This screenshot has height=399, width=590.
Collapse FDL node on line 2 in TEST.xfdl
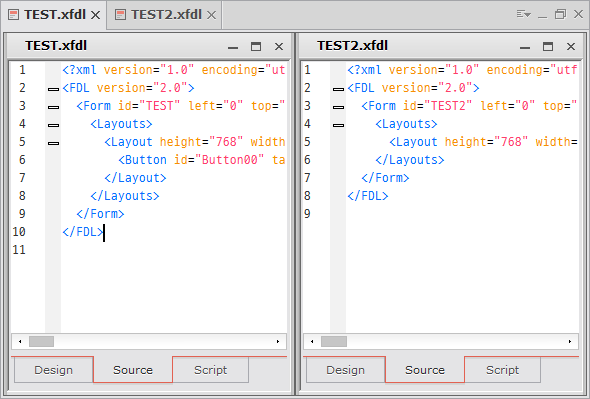tap(53, 89)
